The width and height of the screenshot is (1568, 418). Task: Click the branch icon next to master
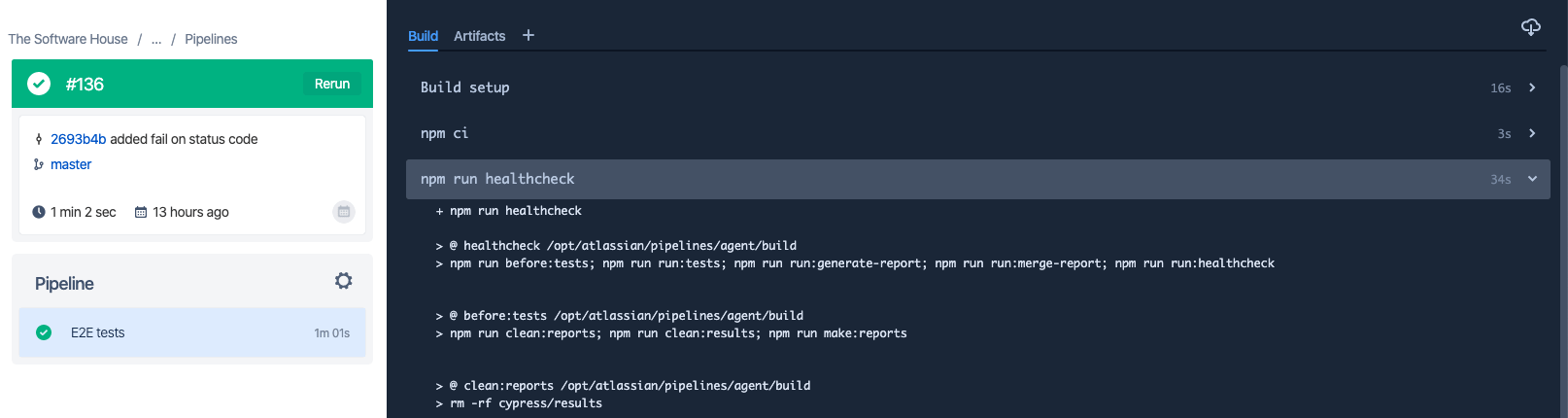tap(39, 164)
